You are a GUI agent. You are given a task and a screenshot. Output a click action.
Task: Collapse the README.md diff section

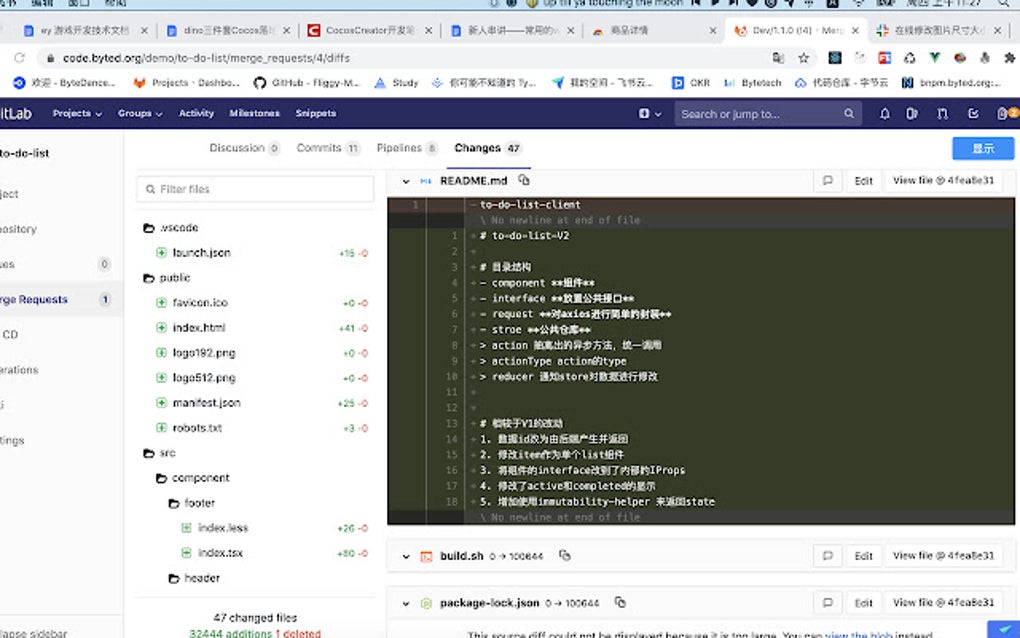coord(406,181)
